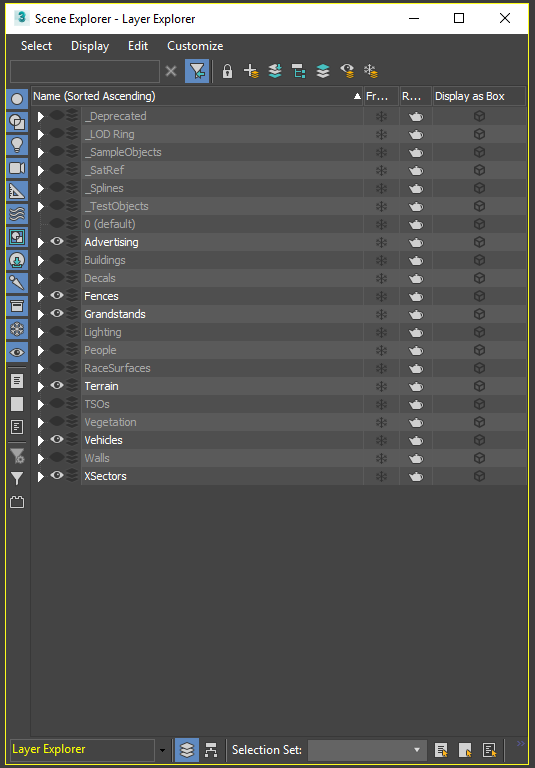Screen dimensions: 535x768
Task: Click Freeze/Unfreeze All Layers snowflake icon
Action: pyautogui.click(x=371, y=72)
